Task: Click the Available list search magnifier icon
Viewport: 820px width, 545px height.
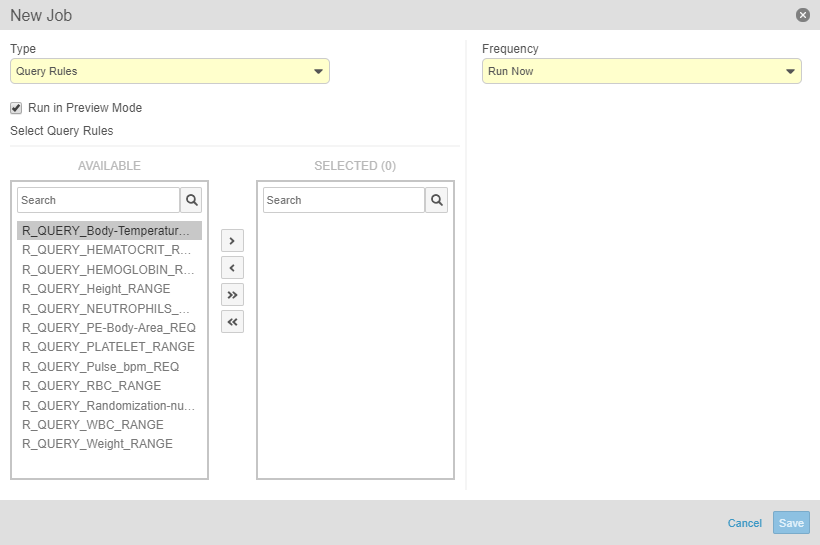Action: [x=192, y=200]
